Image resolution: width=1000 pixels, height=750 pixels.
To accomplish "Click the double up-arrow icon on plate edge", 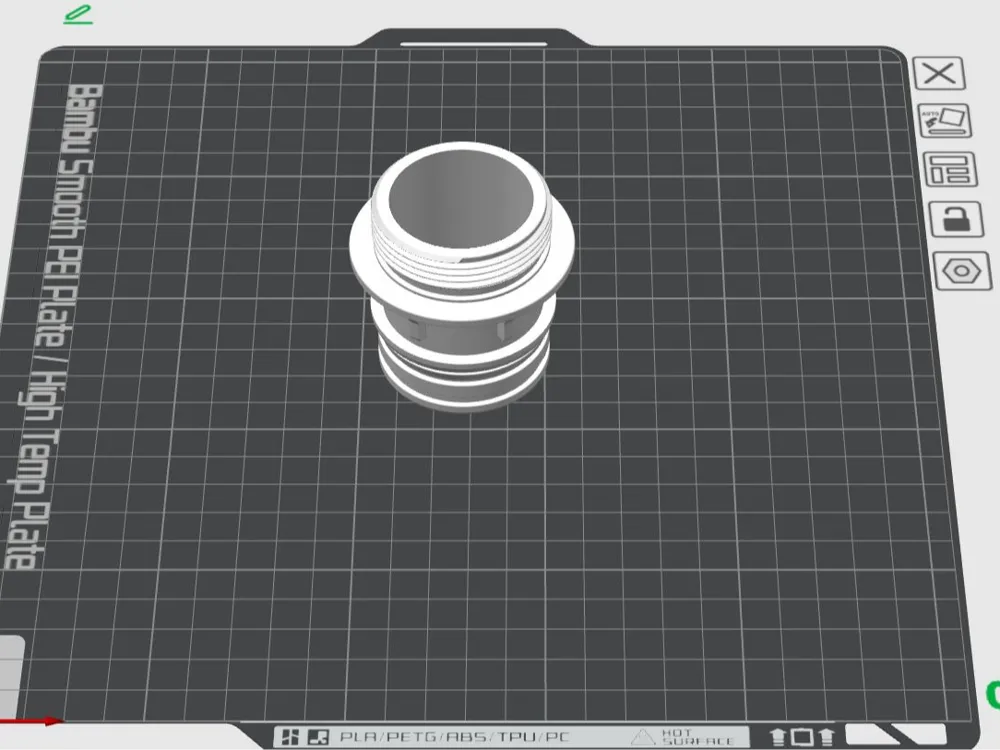I will pos(802,737).
